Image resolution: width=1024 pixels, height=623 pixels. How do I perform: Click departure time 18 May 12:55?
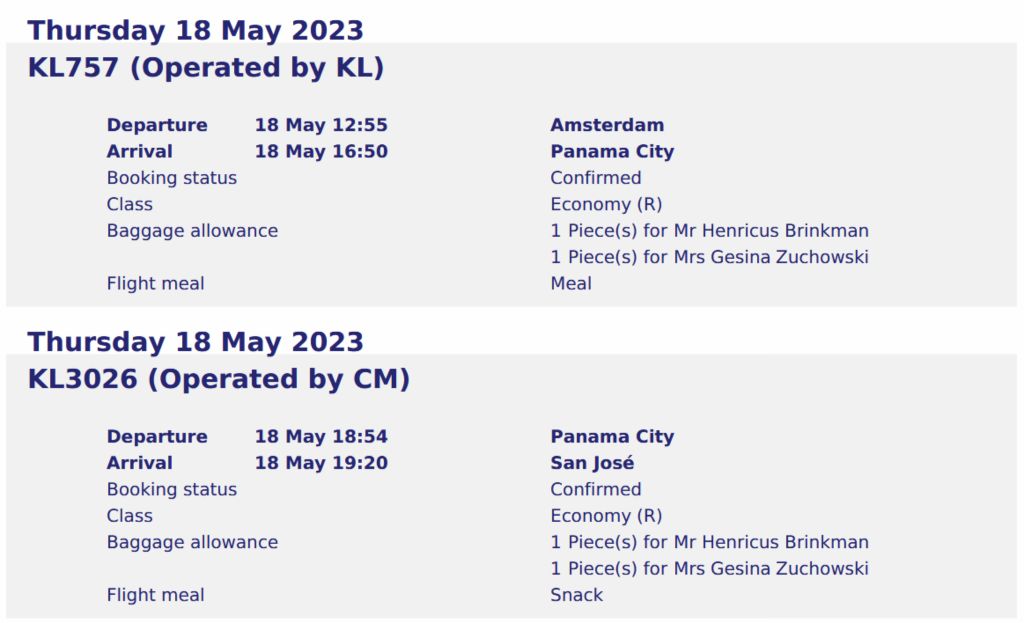(x=321, y=125)
